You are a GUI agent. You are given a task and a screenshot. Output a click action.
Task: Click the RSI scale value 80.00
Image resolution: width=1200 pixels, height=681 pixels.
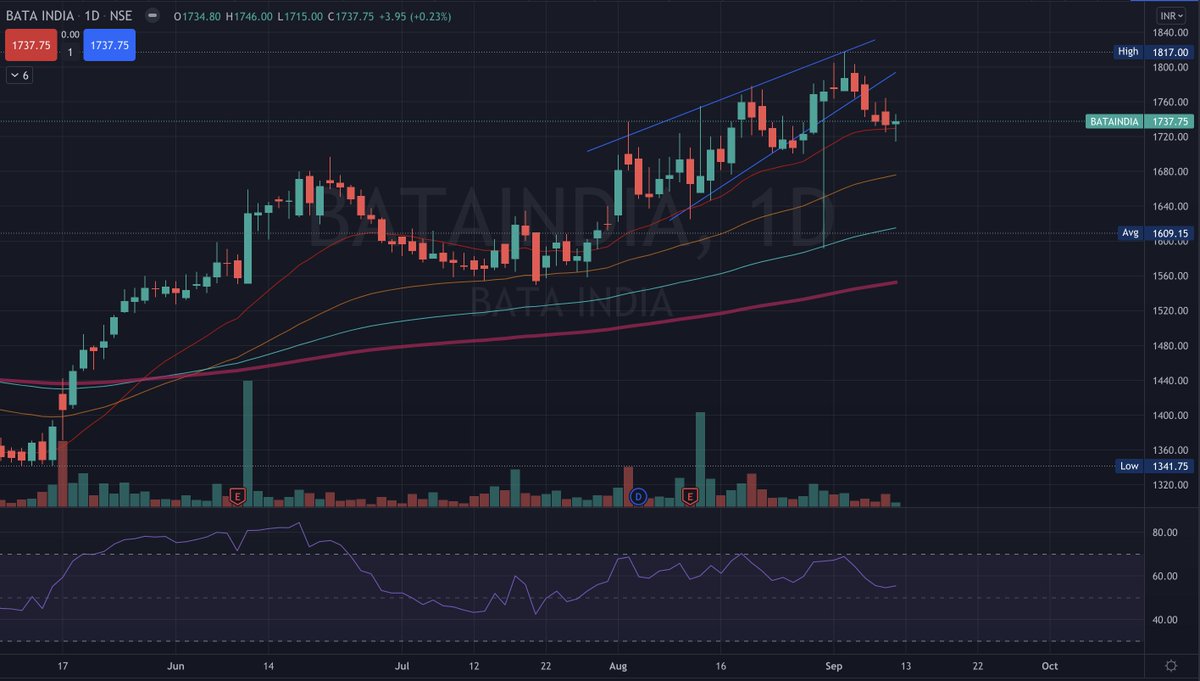tap(1164, 533)
